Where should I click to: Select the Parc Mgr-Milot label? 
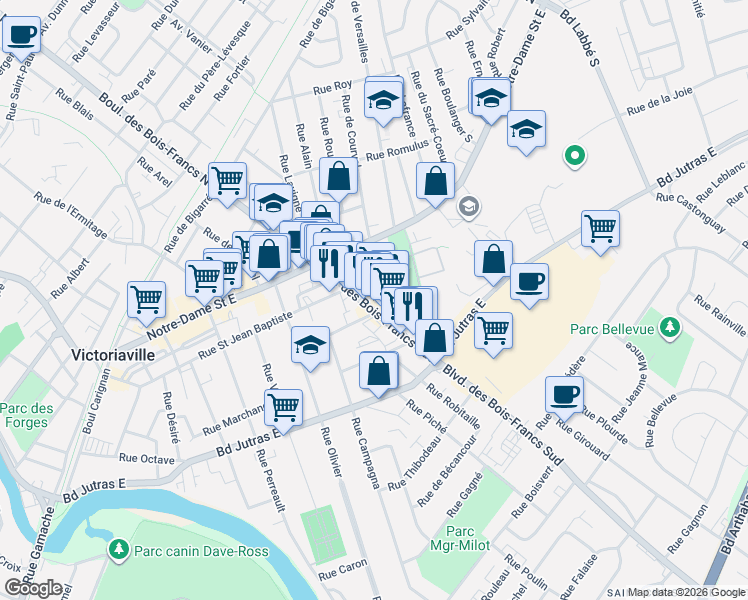[460, 538]
